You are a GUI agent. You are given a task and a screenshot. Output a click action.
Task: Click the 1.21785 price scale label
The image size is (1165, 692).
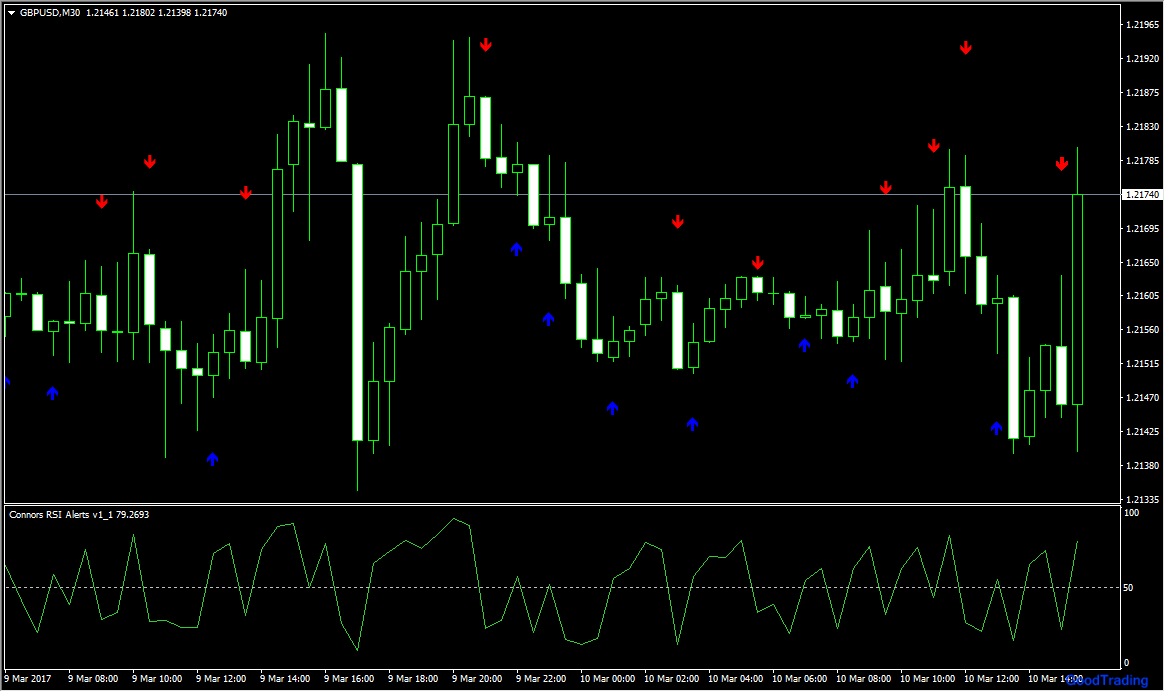[1142, 161]
